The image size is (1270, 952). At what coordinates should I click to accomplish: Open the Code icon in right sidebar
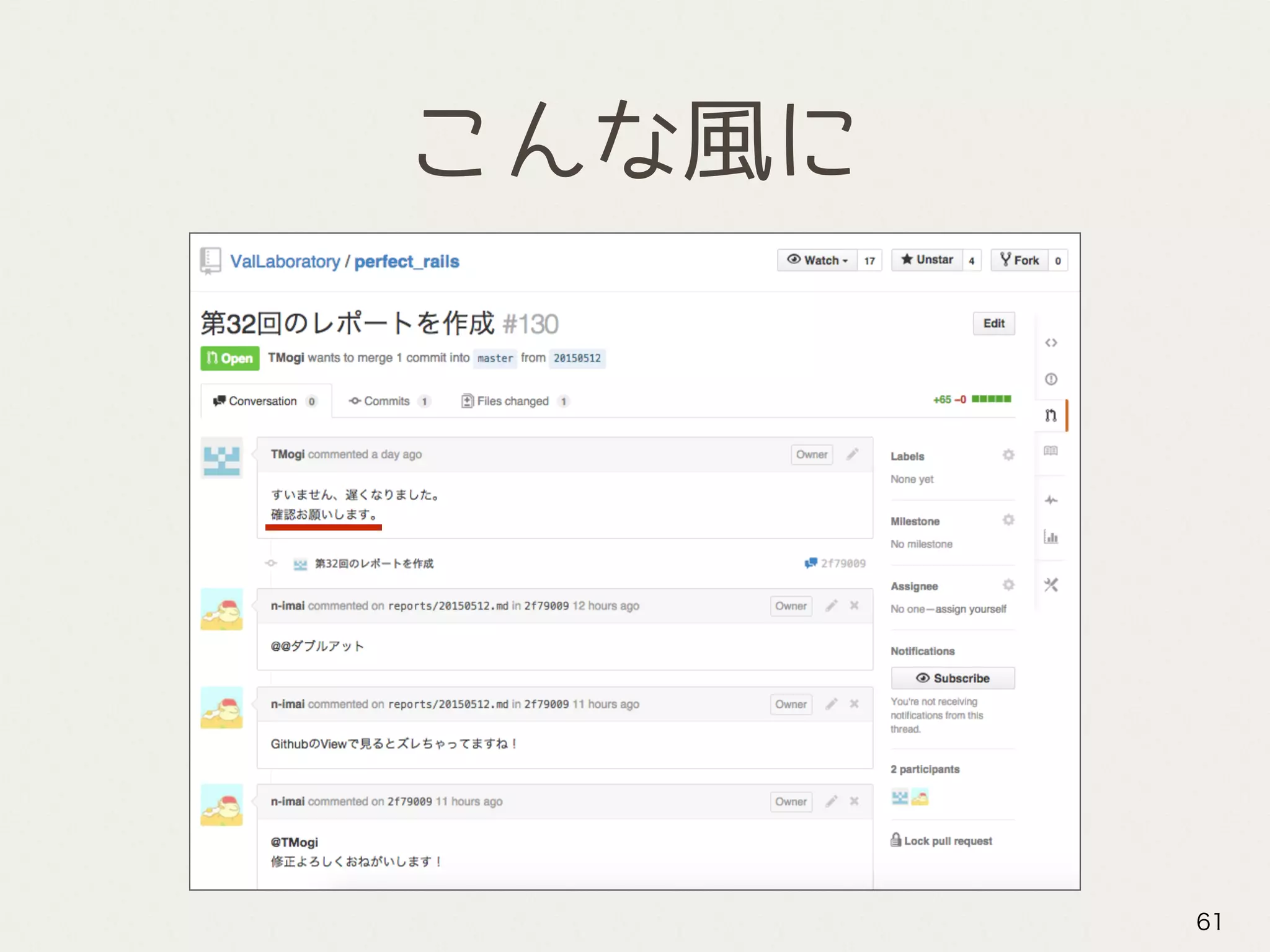click(1050, 343)
